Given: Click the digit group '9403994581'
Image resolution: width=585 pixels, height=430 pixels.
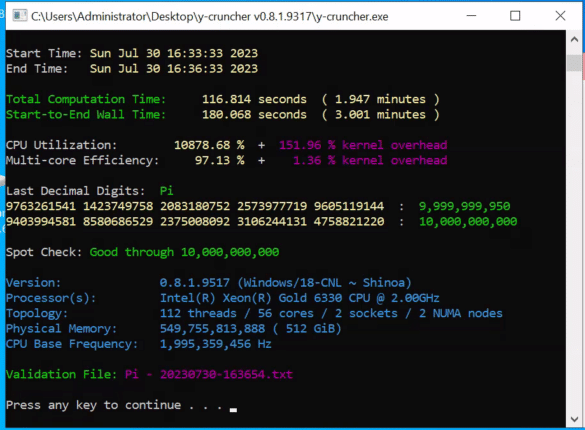Looking at the screenshot, I should (41, 222).
